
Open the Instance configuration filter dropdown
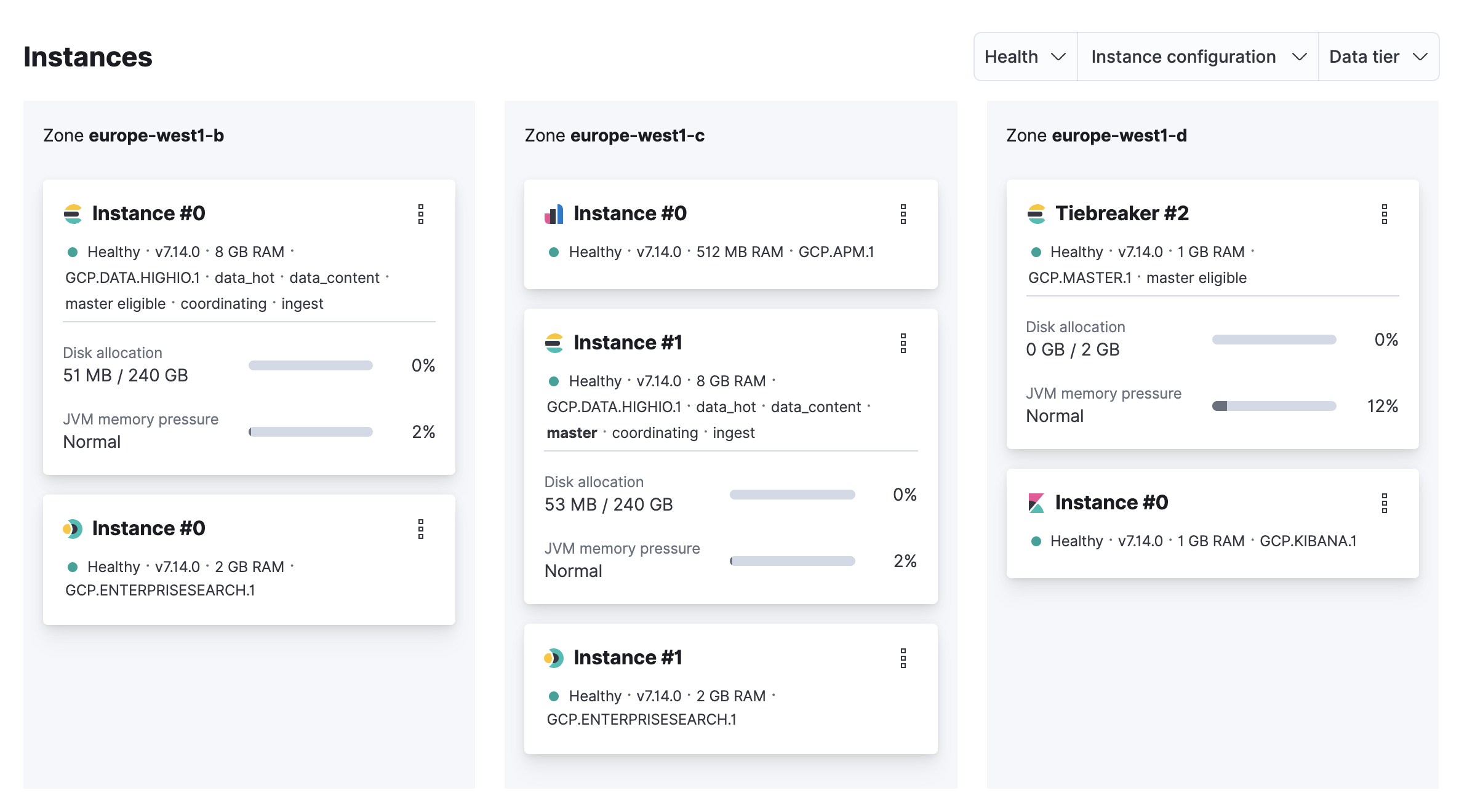pyautogui.click(x=1197, y=57)
